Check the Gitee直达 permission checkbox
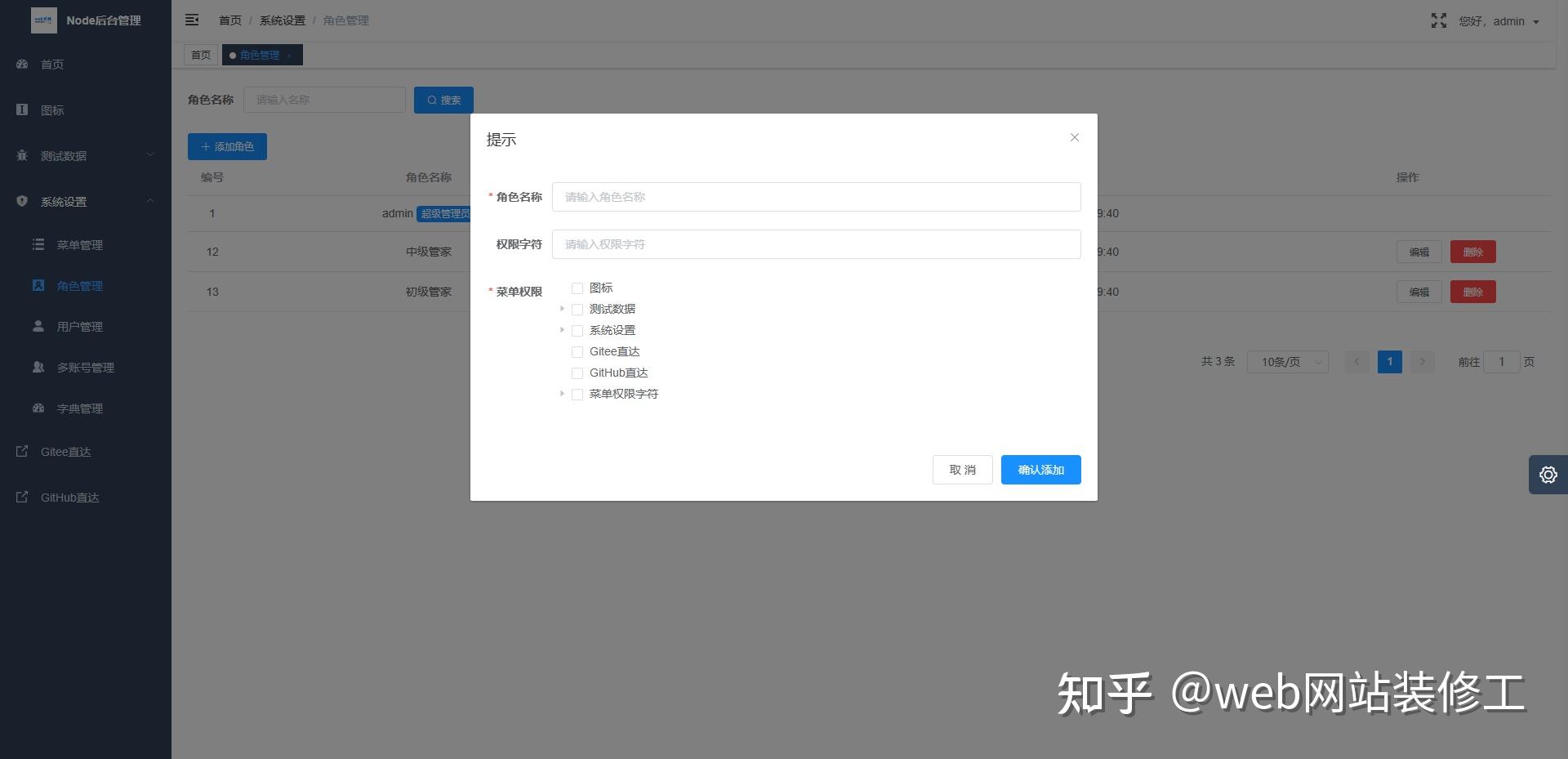The height and width of the screenshot is (759, 1568). [577, 351]
